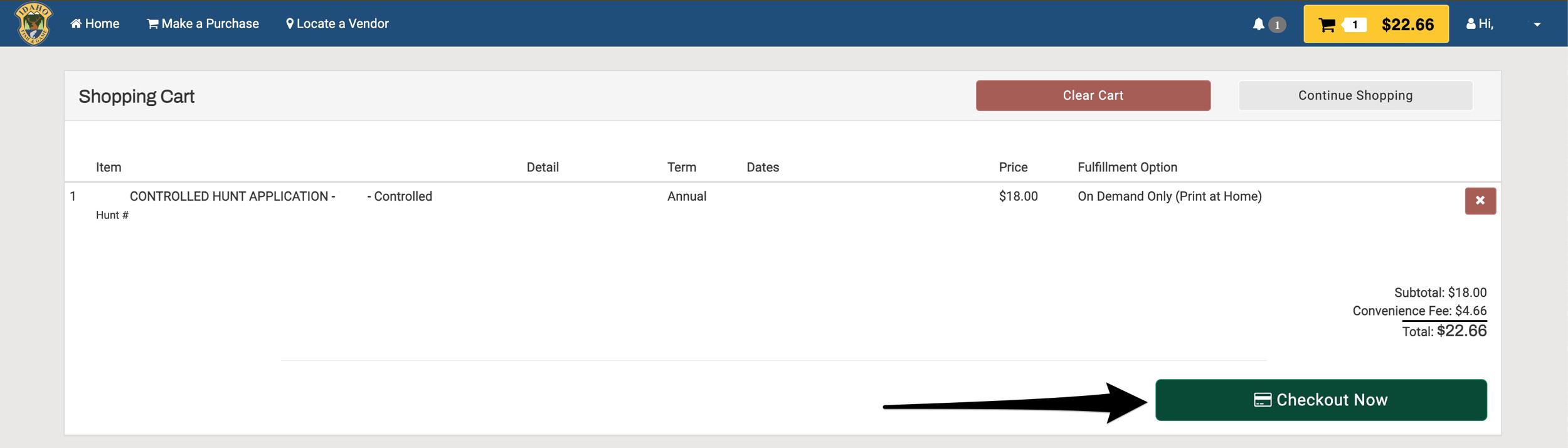Click the shopping cart icon in yellow button
1568x448 pixels.
(x=1327, y=25)
